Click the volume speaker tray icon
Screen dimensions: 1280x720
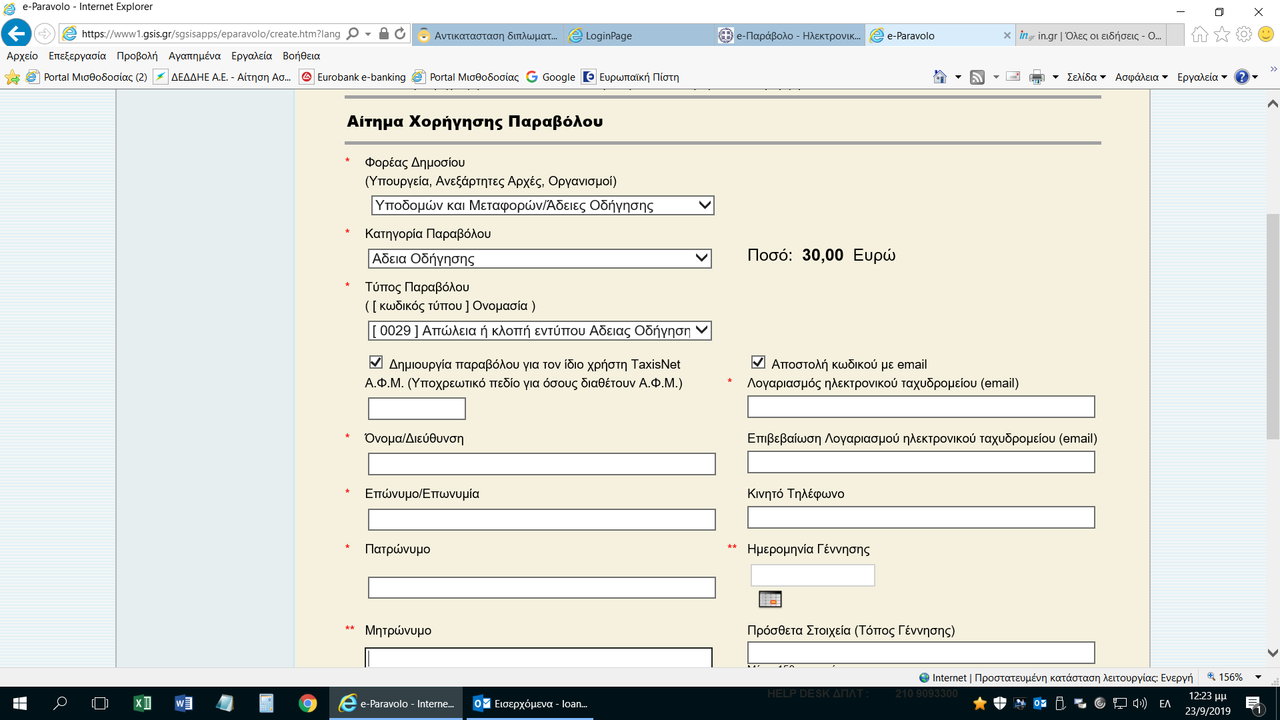(1138, 703)
